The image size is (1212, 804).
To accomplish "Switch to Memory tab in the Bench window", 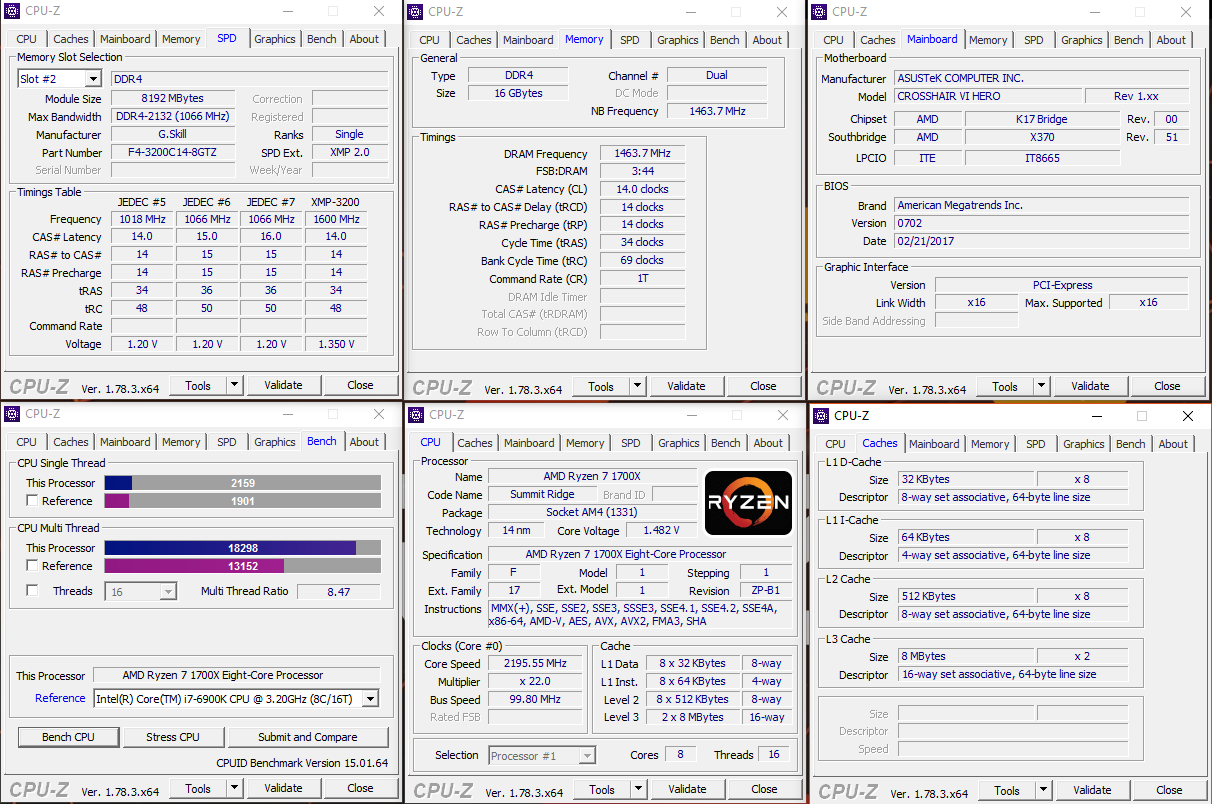I will 181,442.
